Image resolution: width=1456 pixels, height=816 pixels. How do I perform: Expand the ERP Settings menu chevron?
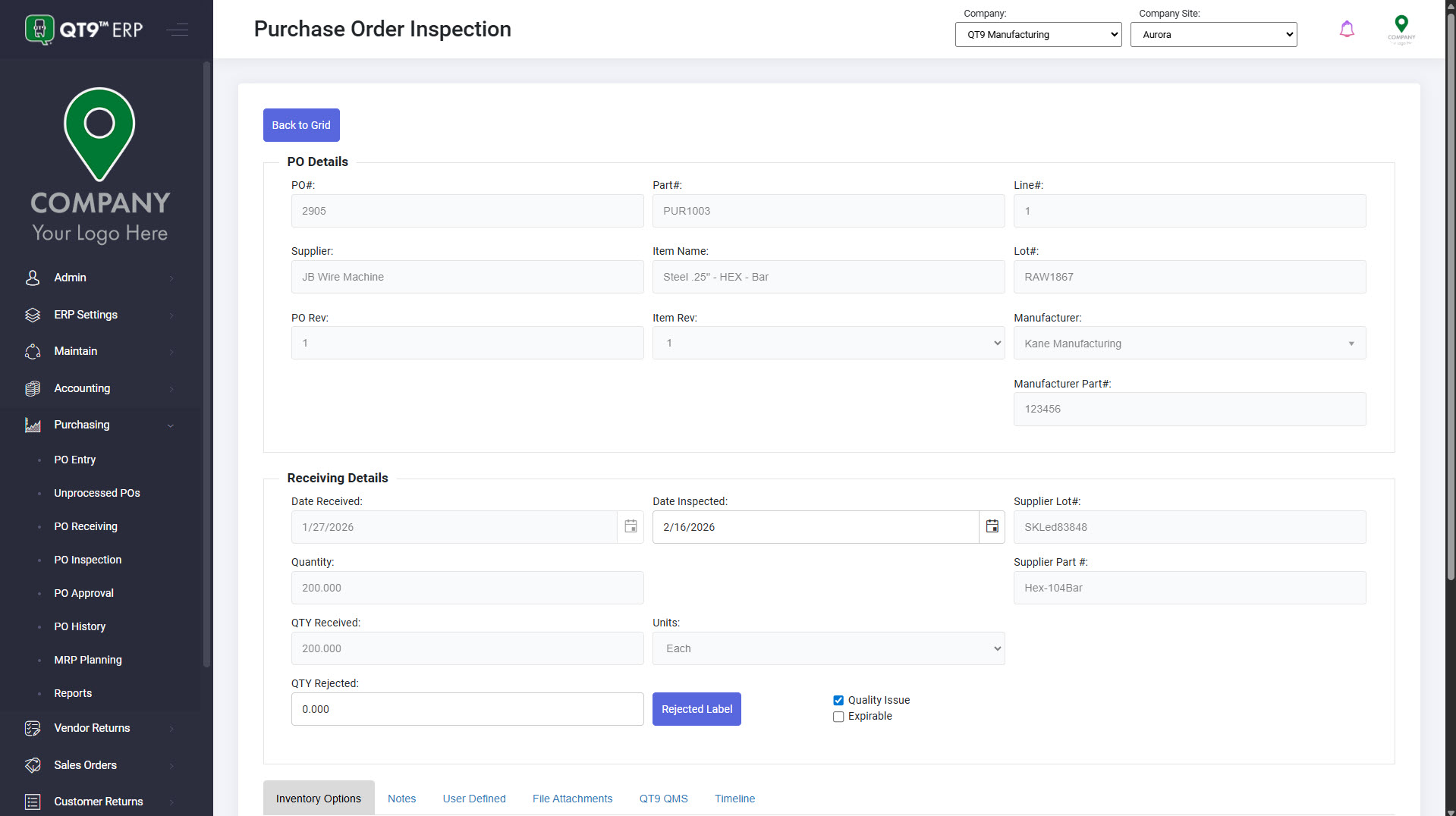(x=171, y=315)
